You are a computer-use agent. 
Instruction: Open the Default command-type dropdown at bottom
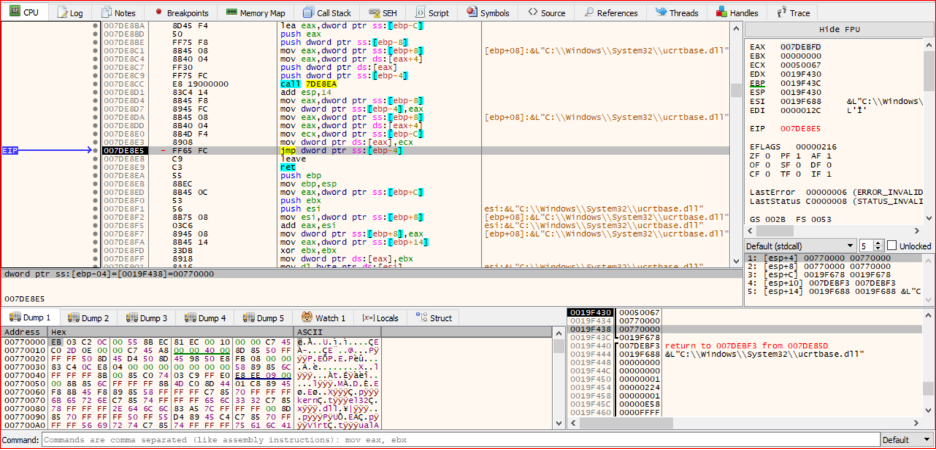click(x=906, y=439)
